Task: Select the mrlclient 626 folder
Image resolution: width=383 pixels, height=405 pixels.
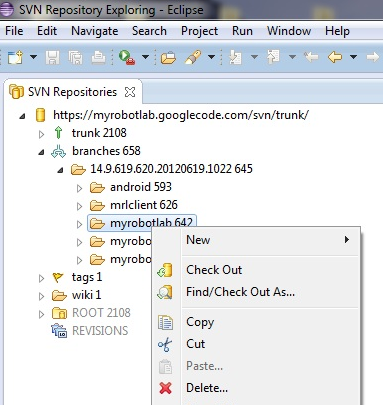Action: tap(144, 205)
